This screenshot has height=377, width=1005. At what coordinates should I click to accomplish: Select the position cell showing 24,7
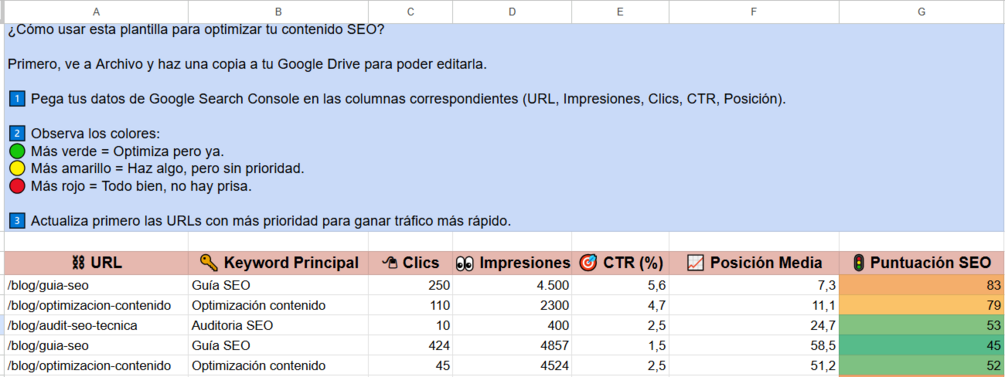pyautogui.click(x=754, y=325)
